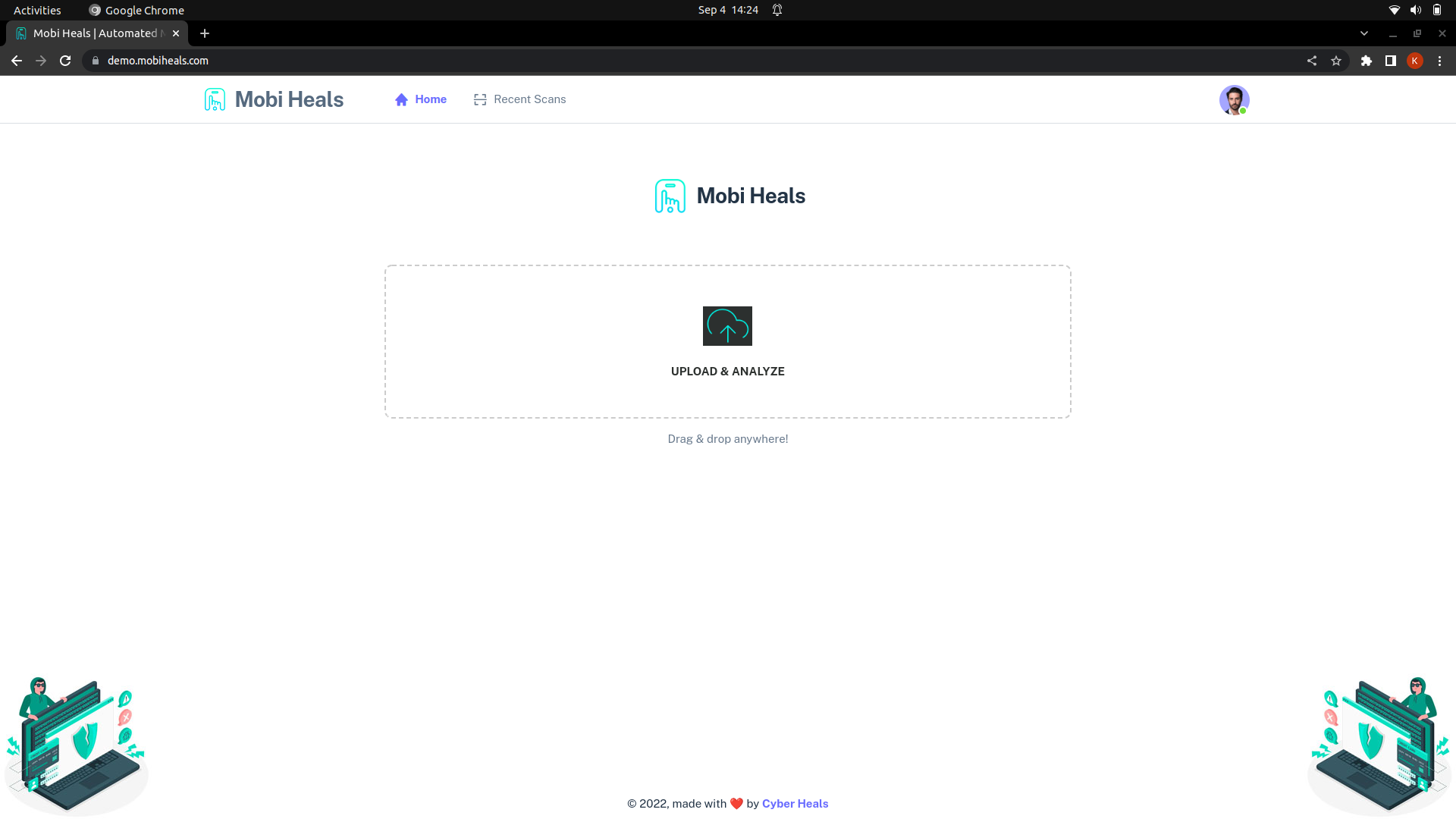Go back to previous page in Chrome
The height and width of the screenshot is (819, 1456).
pos(17,61)
